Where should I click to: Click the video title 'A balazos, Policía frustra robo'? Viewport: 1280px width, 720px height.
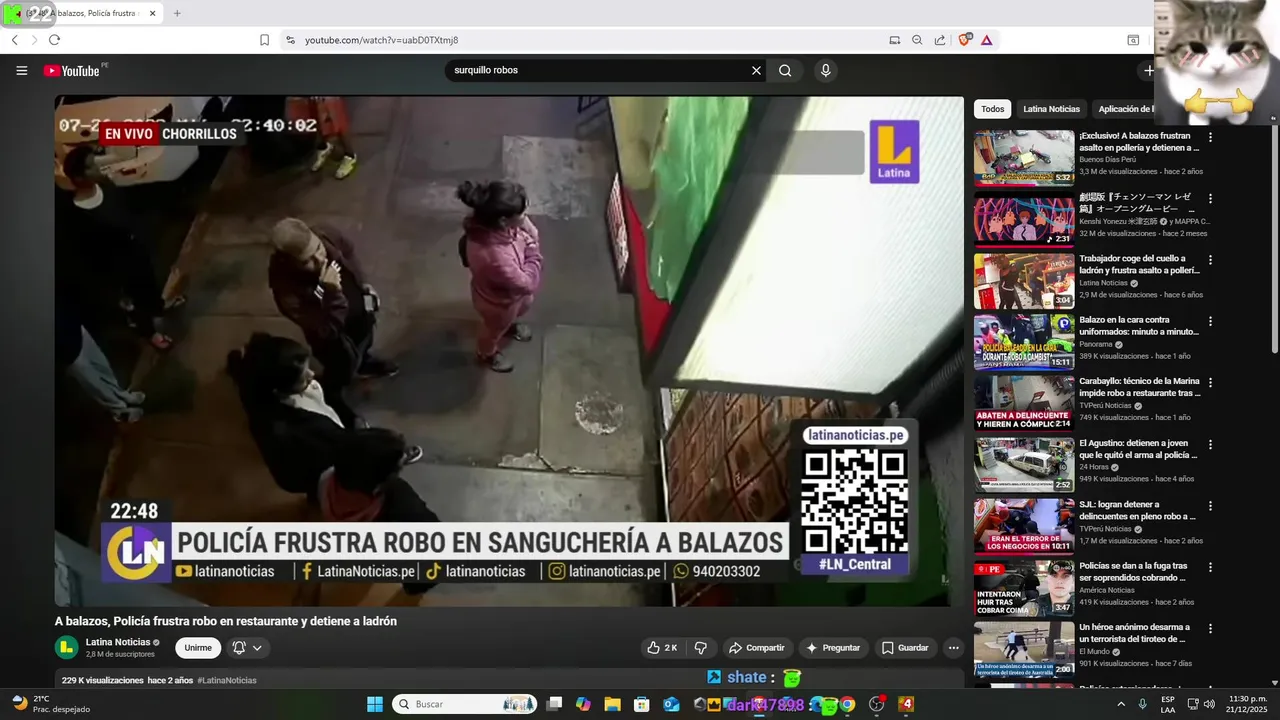pos(226,621)
